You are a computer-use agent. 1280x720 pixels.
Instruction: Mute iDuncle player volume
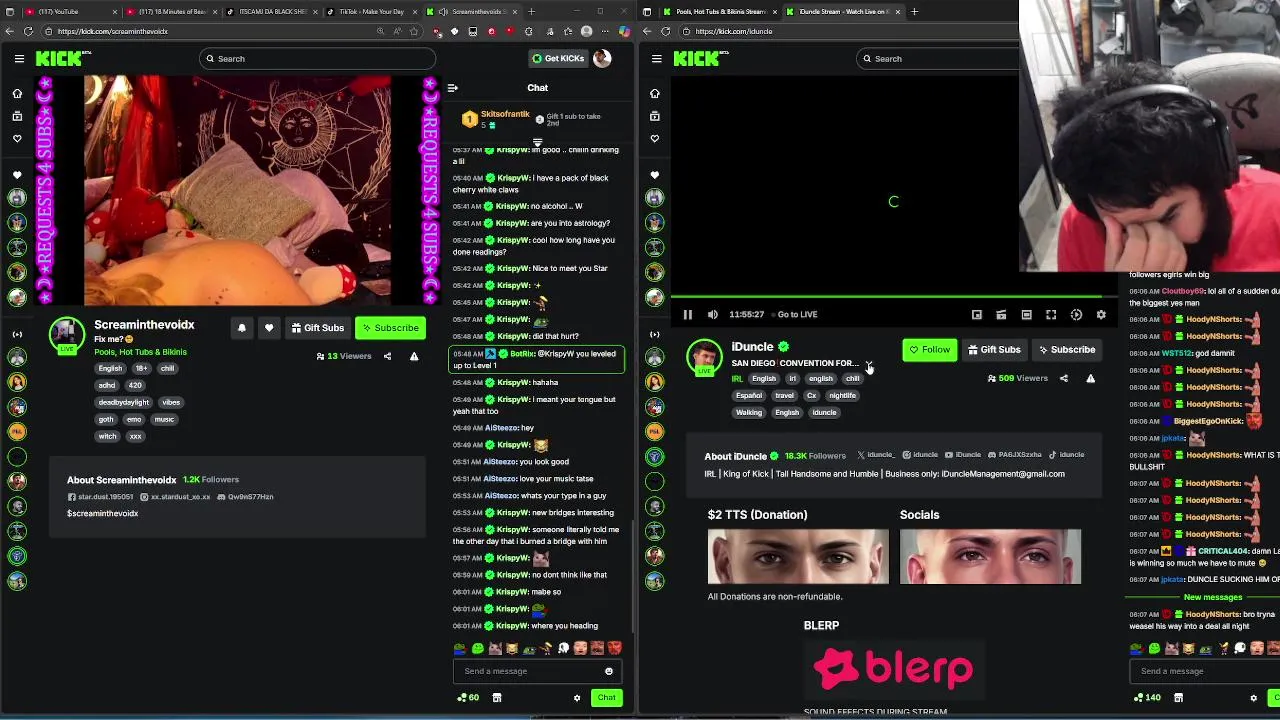click(713, 314)
